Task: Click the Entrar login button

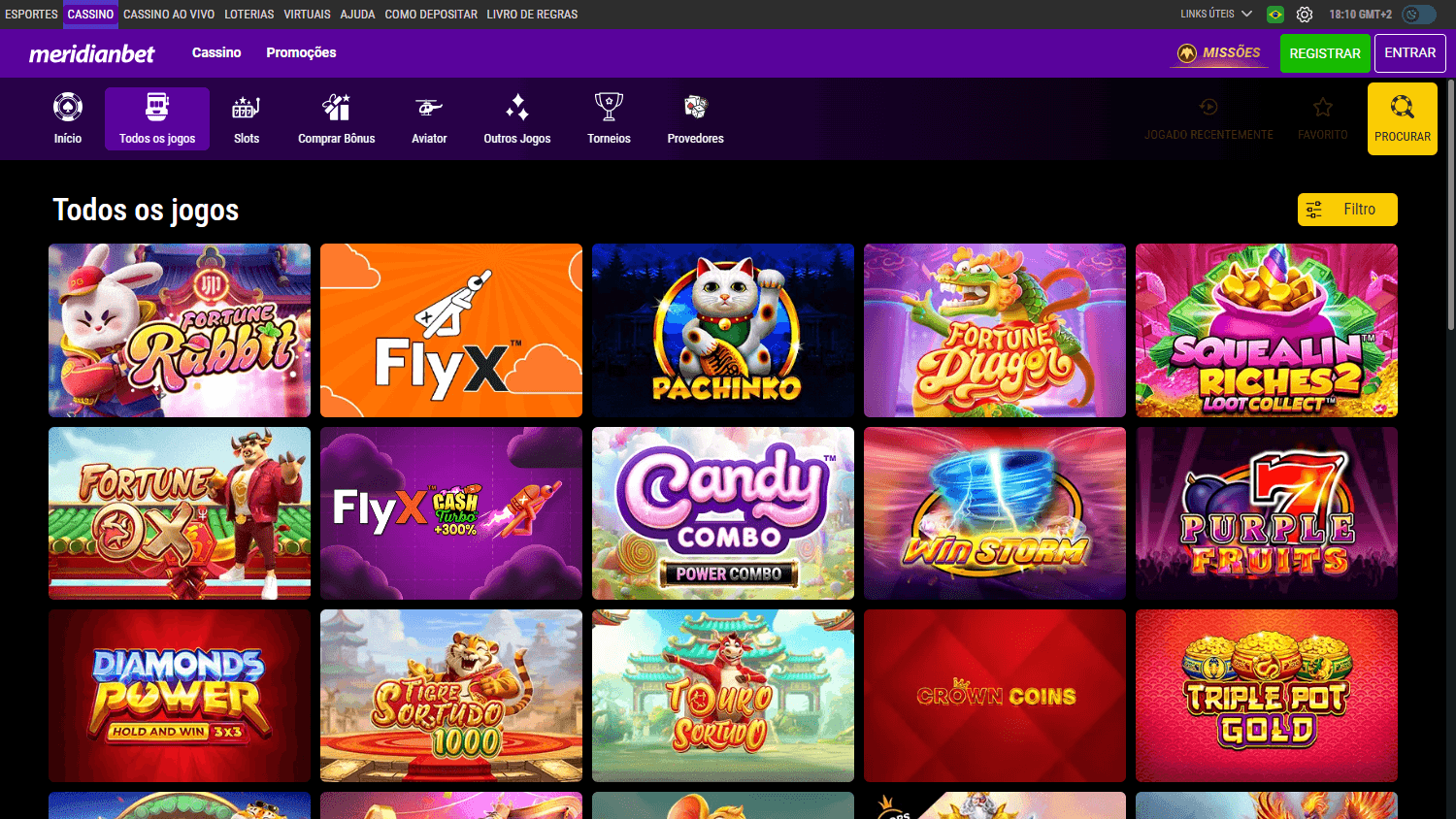Action: tap(1410, 53)
